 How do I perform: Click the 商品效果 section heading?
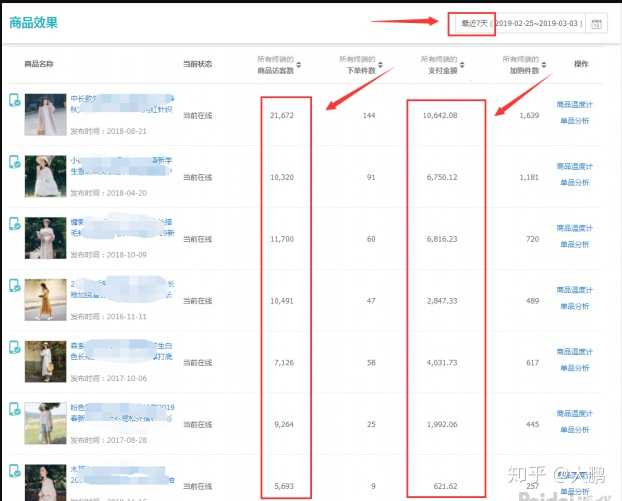point(33,21)
